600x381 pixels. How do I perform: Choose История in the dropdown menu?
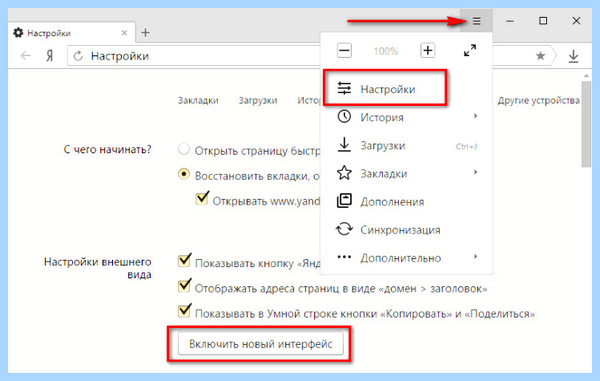[406, 117]
